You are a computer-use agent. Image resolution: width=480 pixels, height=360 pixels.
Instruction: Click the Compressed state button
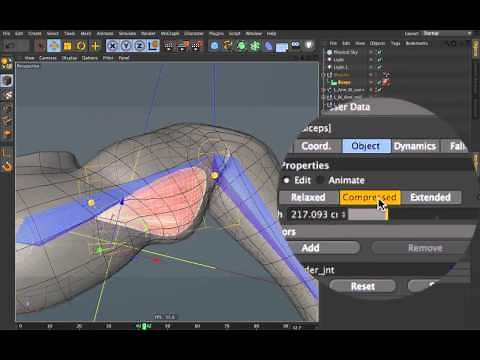tap(370, 197)
